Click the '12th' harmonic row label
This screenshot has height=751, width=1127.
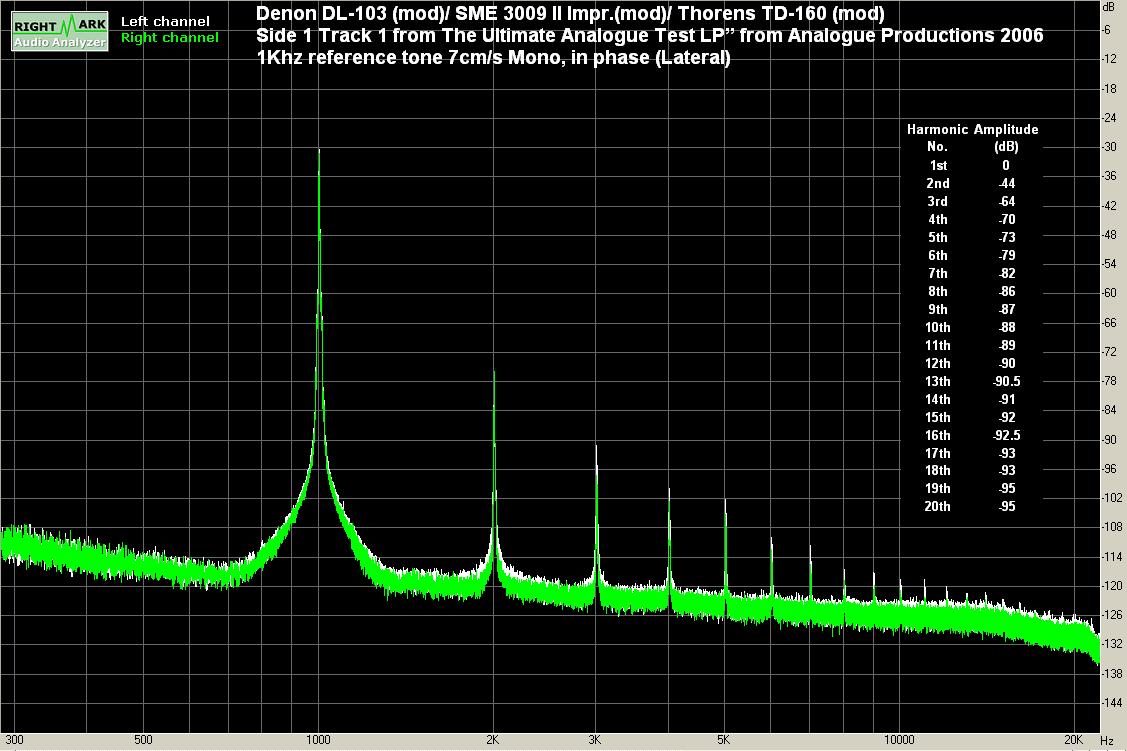point(937,363)
